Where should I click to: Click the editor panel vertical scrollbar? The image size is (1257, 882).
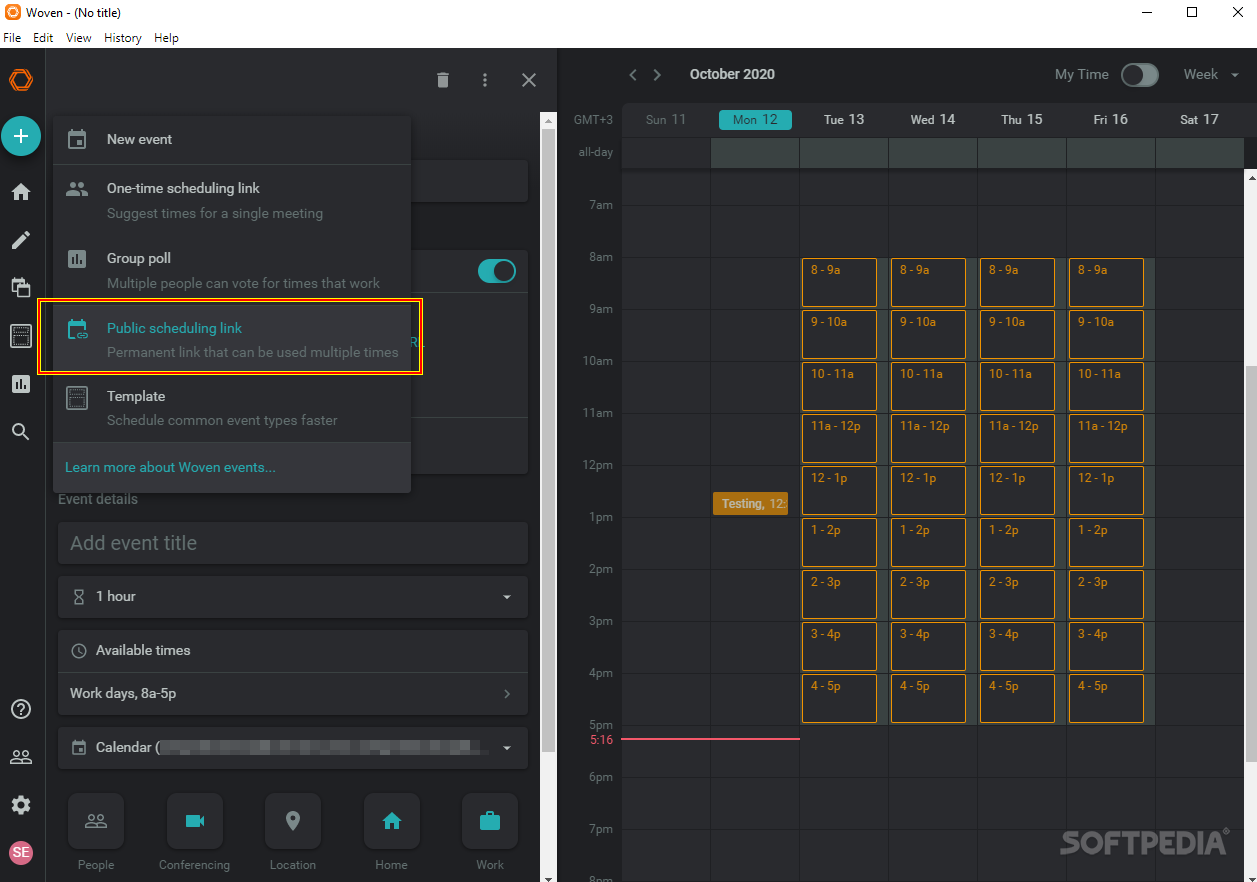point(548,440)
